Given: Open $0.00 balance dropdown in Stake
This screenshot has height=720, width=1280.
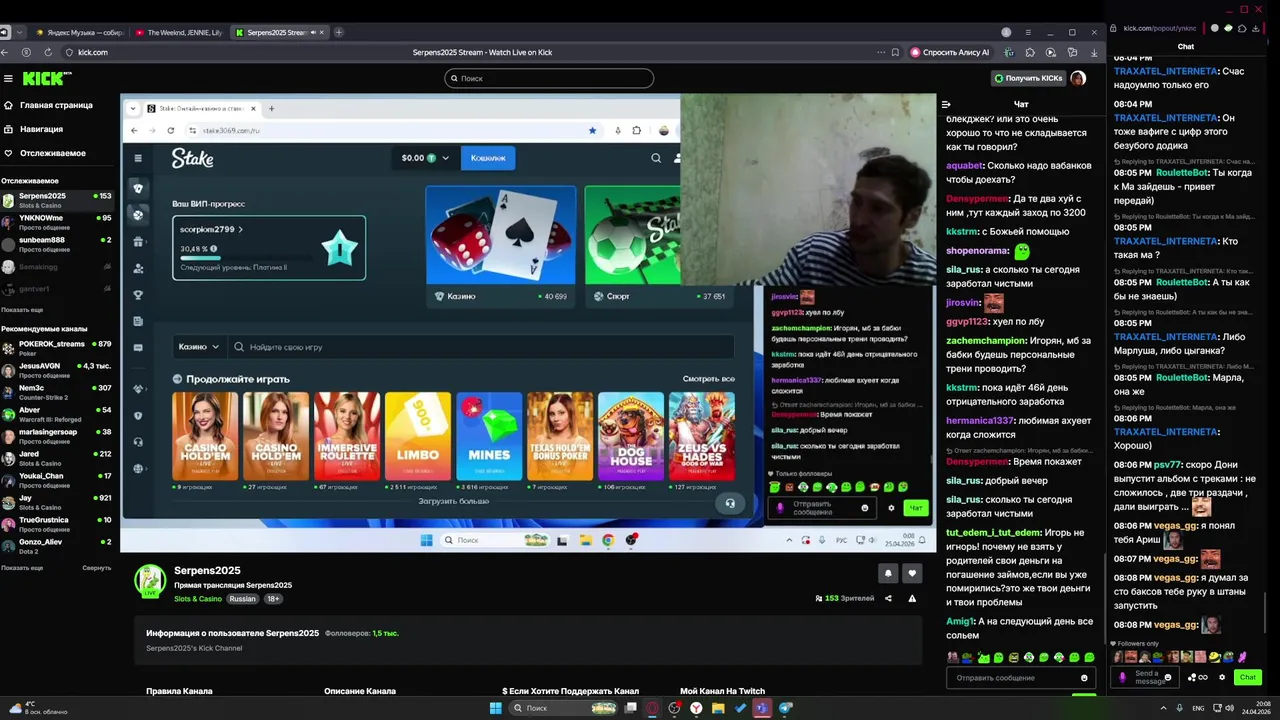Looking at the screenshot, I should [425, 158].
